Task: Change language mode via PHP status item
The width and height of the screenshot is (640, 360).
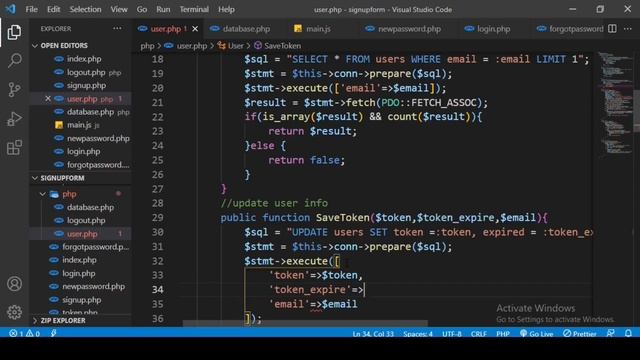Action: point(502,333)
